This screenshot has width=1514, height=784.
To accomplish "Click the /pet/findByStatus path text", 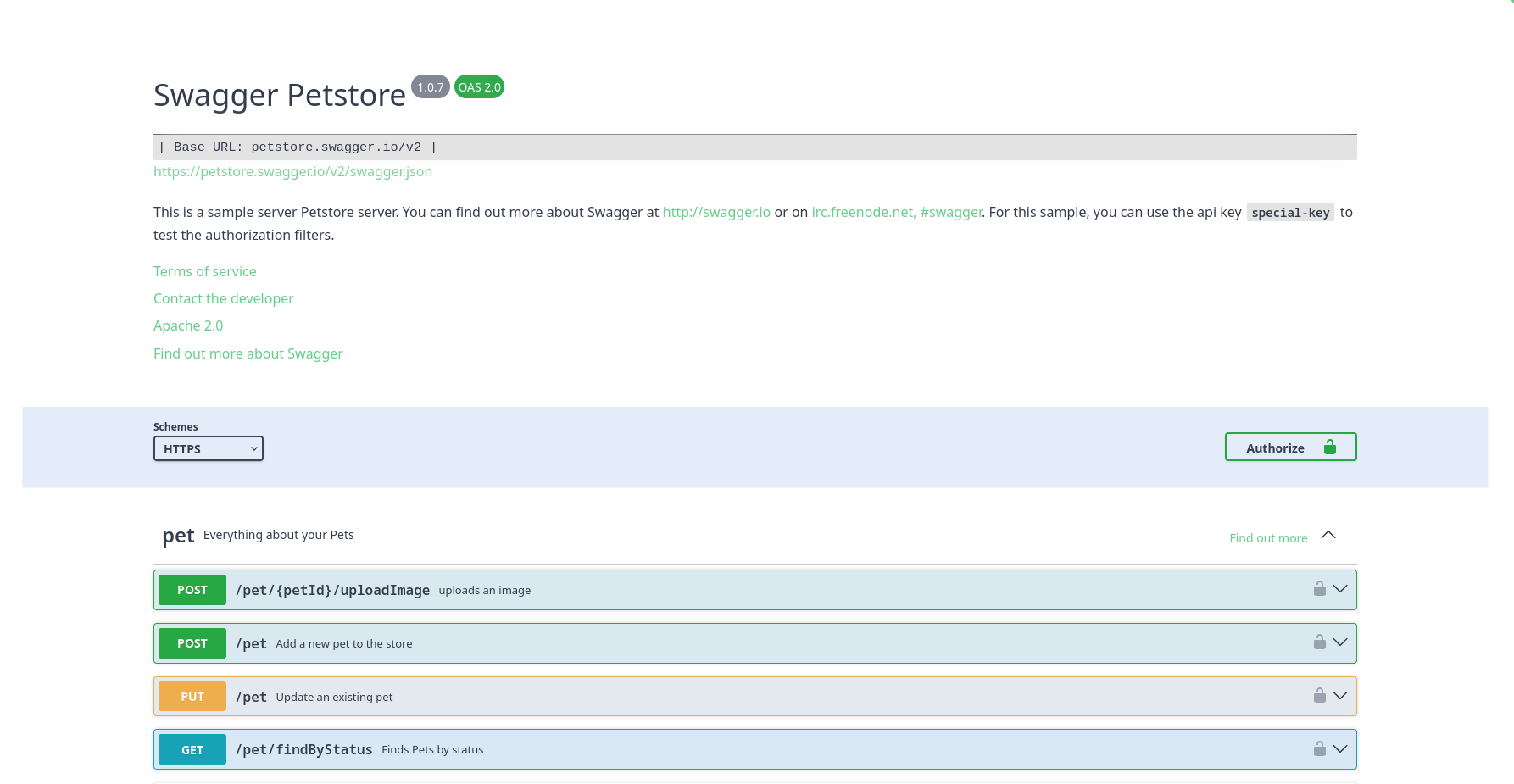I will coord(303,749).
